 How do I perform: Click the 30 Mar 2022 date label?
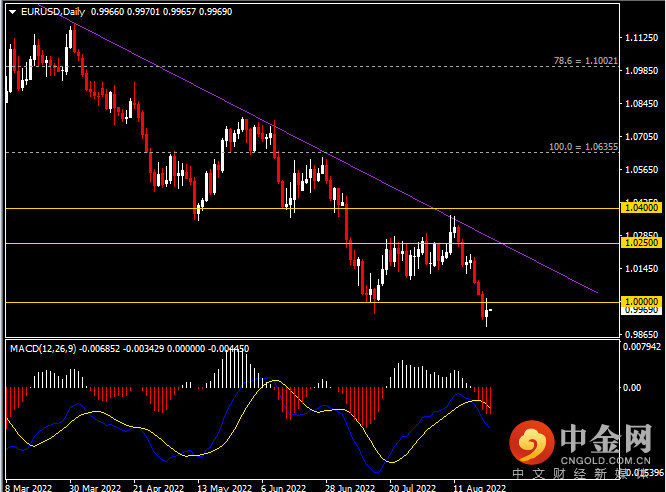[95, 488]
